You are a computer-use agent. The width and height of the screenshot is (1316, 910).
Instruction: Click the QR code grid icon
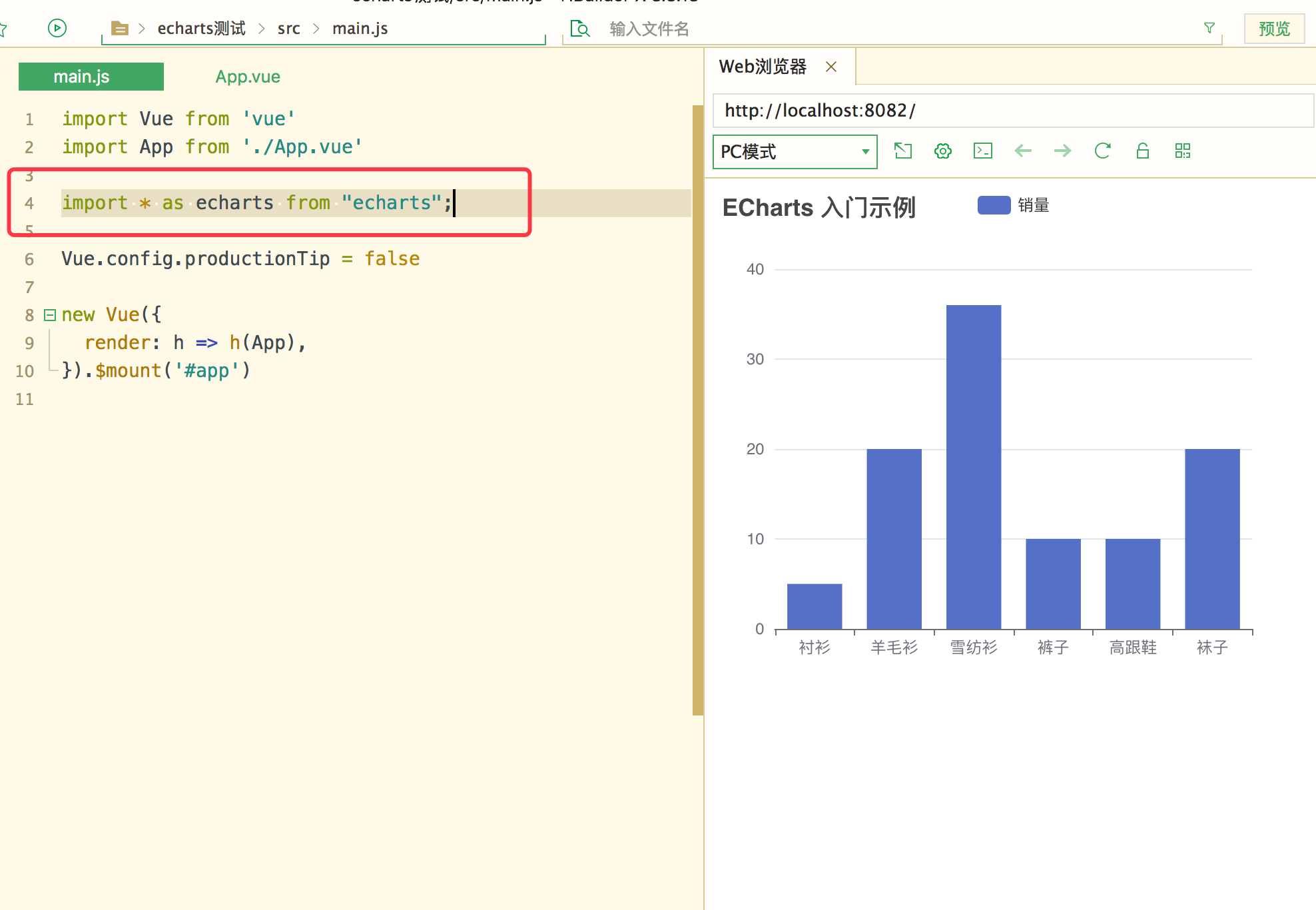tap(1183, 151)
